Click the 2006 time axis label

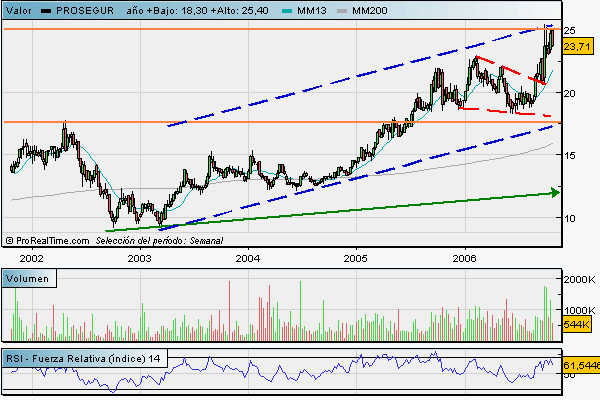coord(465,258)
